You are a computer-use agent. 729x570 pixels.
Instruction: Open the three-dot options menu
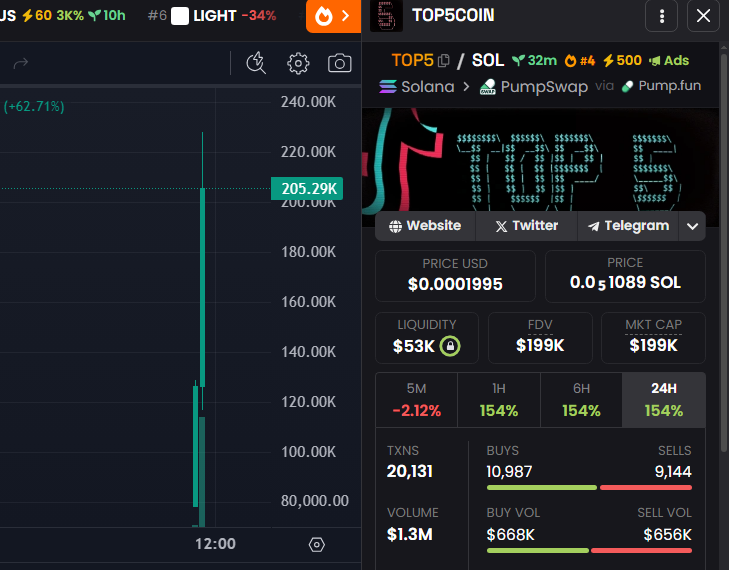[x=662, y=16]
